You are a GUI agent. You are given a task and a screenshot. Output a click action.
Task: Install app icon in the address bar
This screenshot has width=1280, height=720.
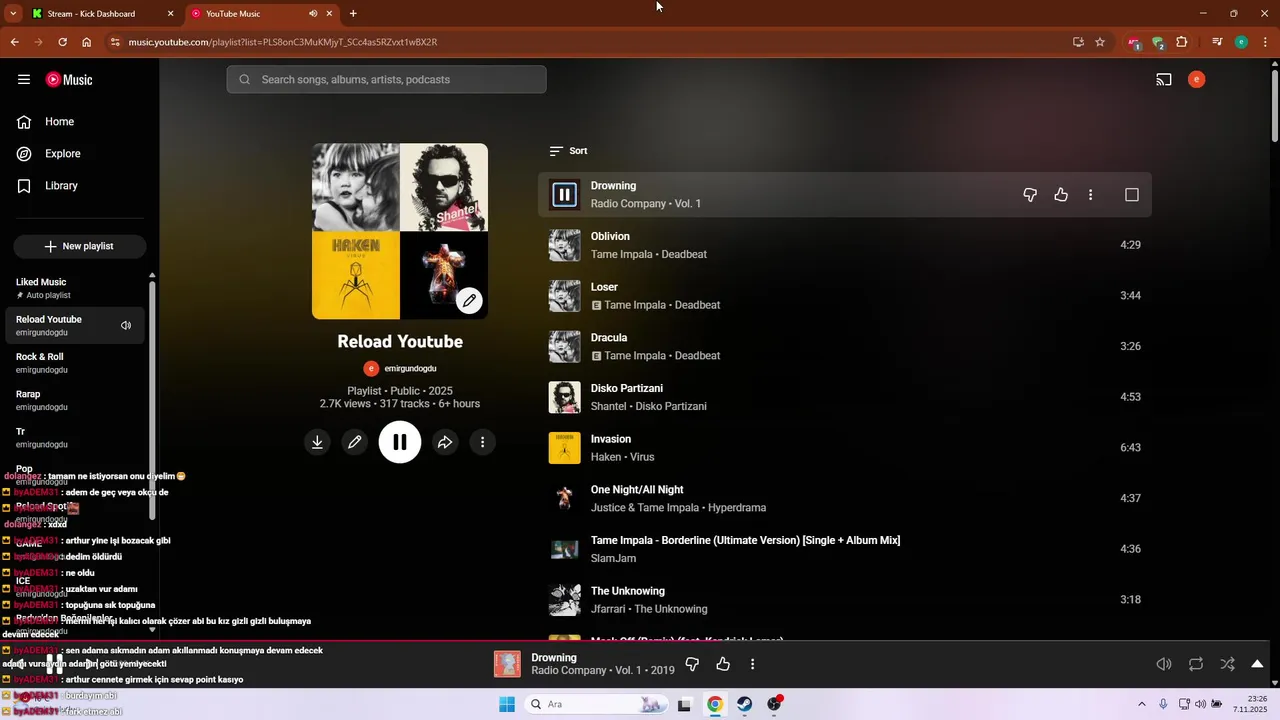[x=1078, y=42]
